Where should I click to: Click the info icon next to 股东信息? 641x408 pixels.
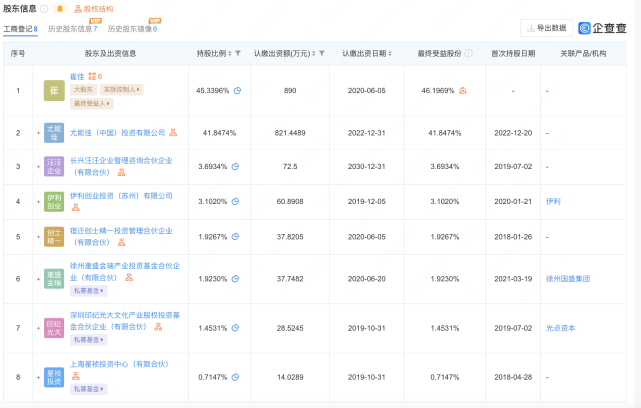pyautogui.click(x=44, y=9)
